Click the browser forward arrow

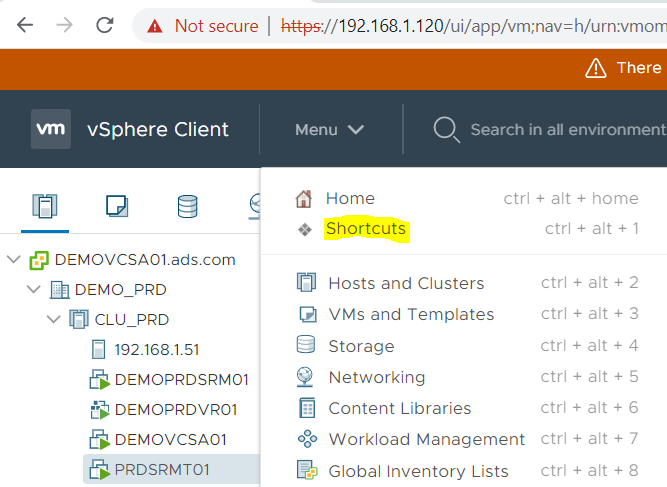65,26
